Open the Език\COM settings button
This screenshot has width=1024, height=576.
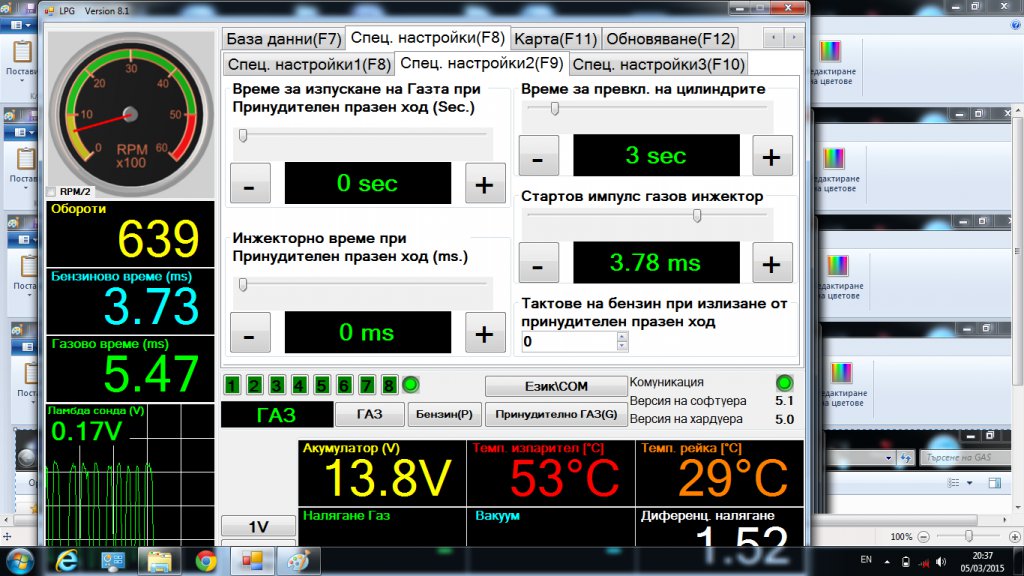(x=556, y=386)
